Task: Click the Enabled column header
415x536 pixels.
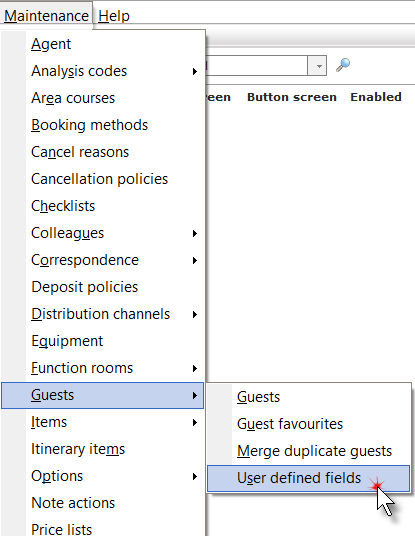Action: point(376,97)
